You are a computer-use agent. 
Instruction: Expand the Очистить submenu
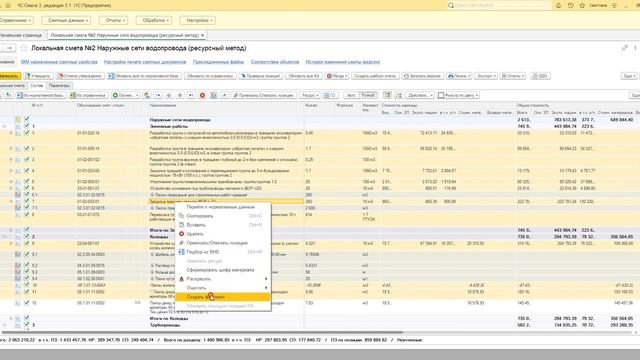pyautogui.click(x=223, y=288)
